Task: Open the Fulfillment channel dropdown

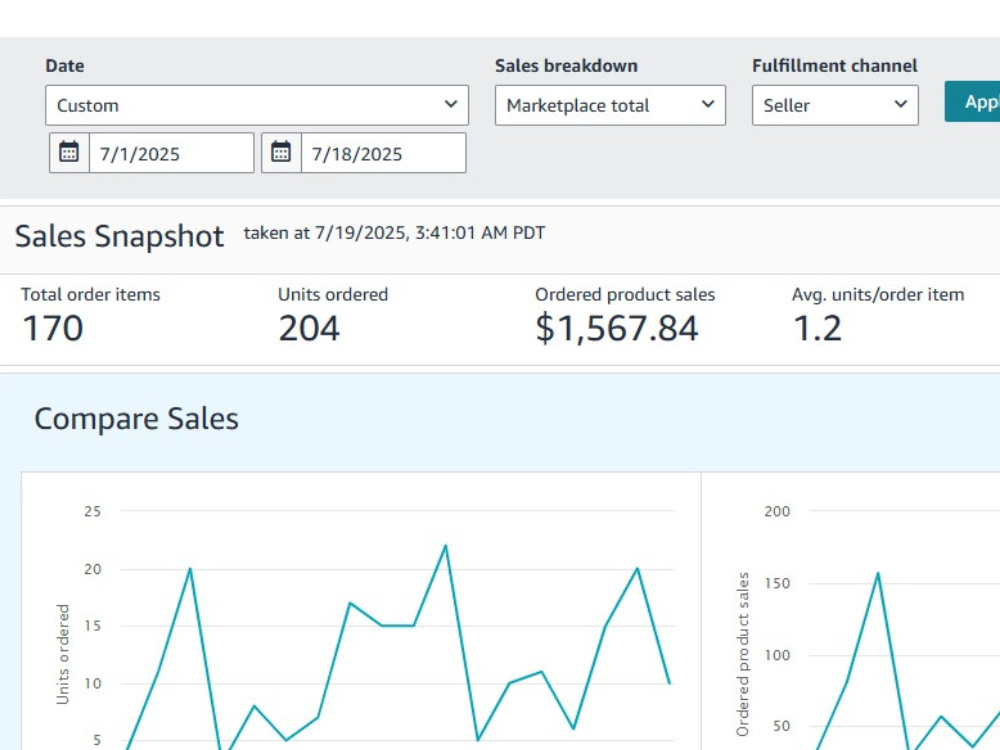Action: point(835,105)
